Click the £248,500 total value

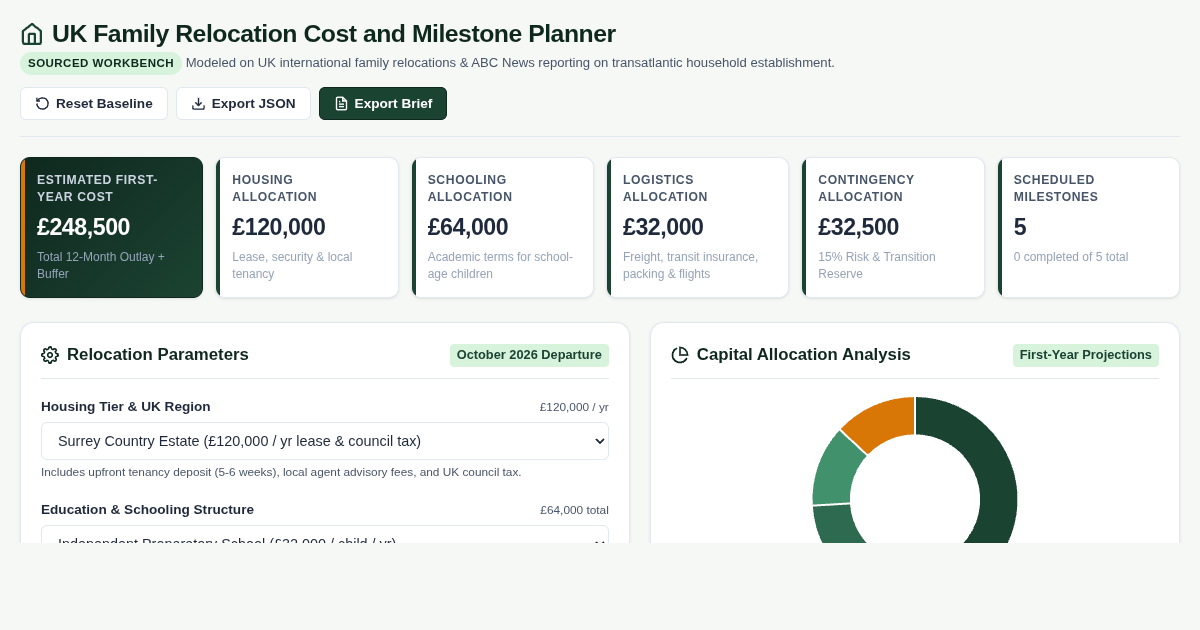coord(83,227)
